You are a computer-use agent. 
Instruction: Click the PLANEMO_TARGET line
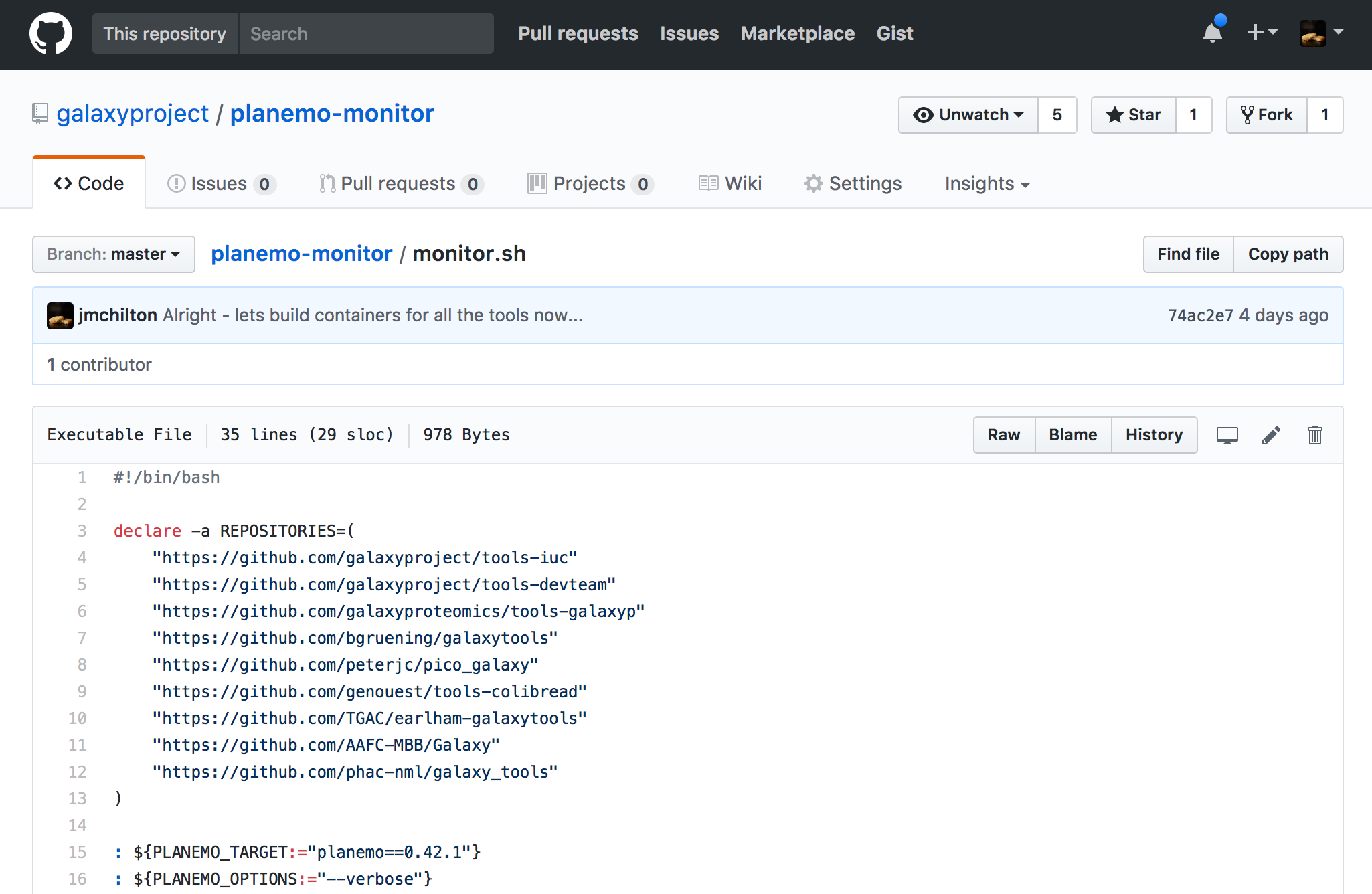(297, 852)
